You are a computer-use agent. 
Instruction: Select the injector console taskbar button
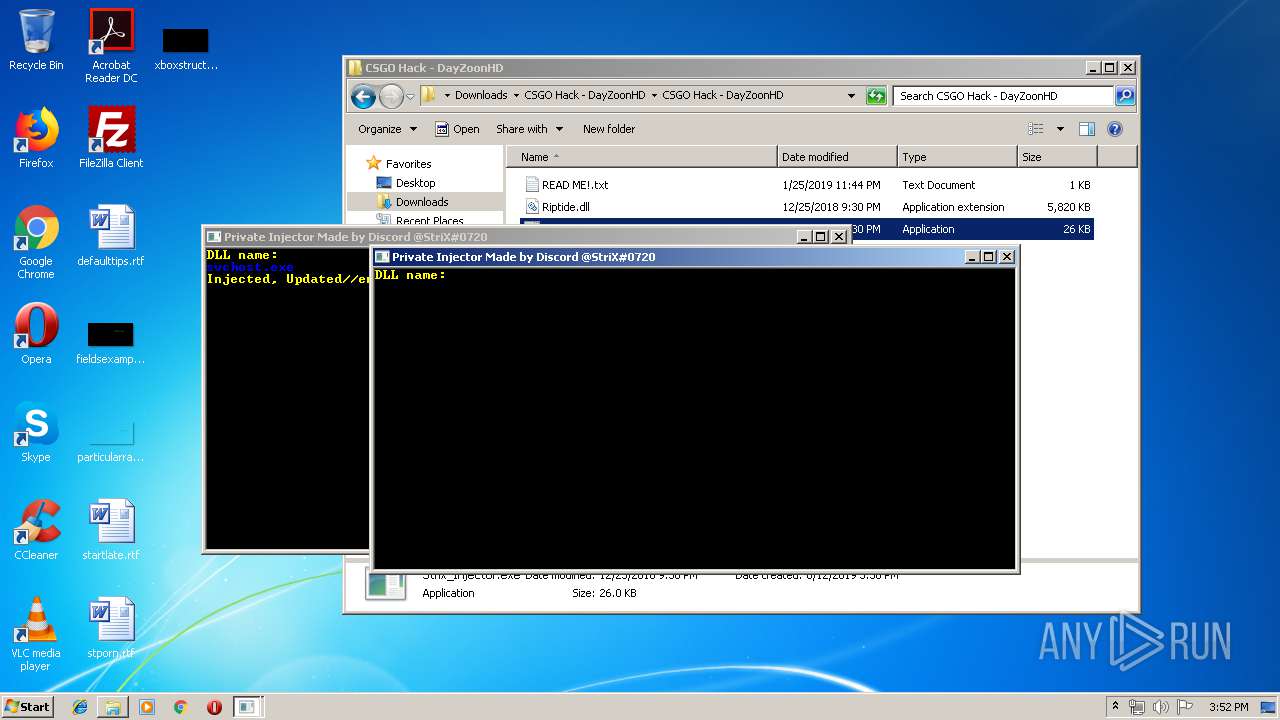tap(247, 707)
